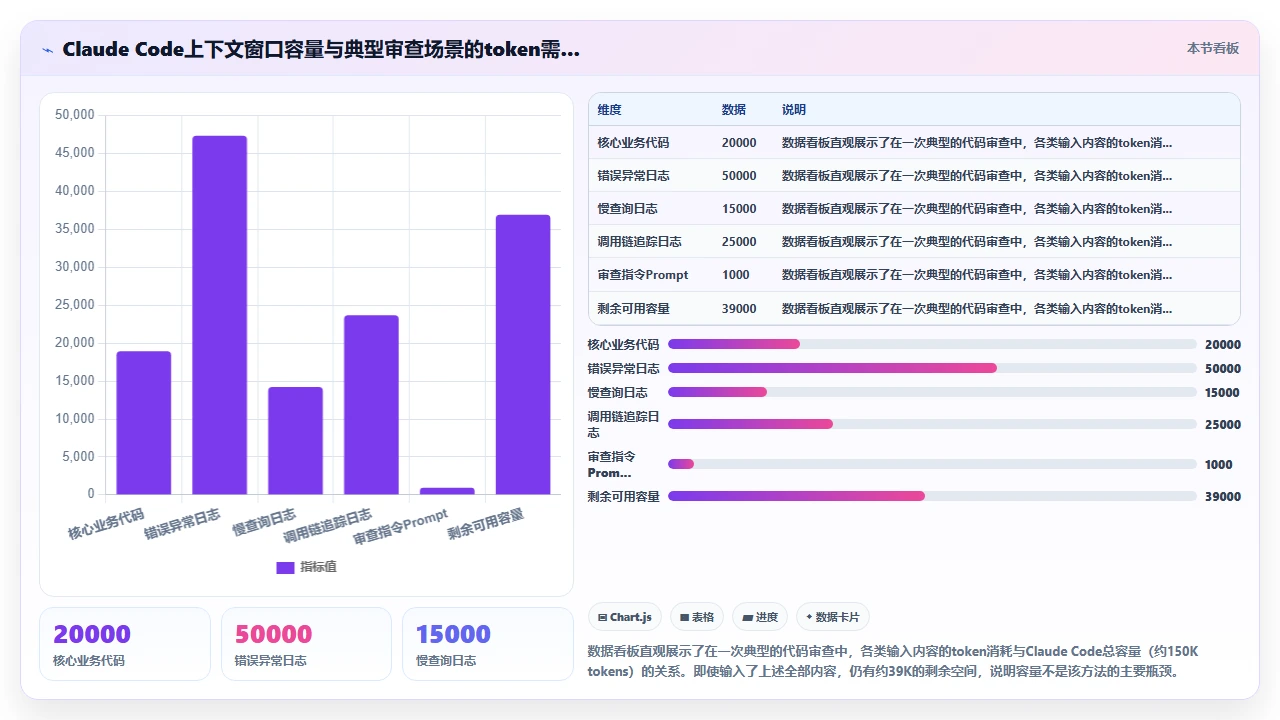Image resolution: width=1280 pixels, height=720 pixels.
Task: Click the 核心业务代码 row description text
Action: (x=977, y=143)
